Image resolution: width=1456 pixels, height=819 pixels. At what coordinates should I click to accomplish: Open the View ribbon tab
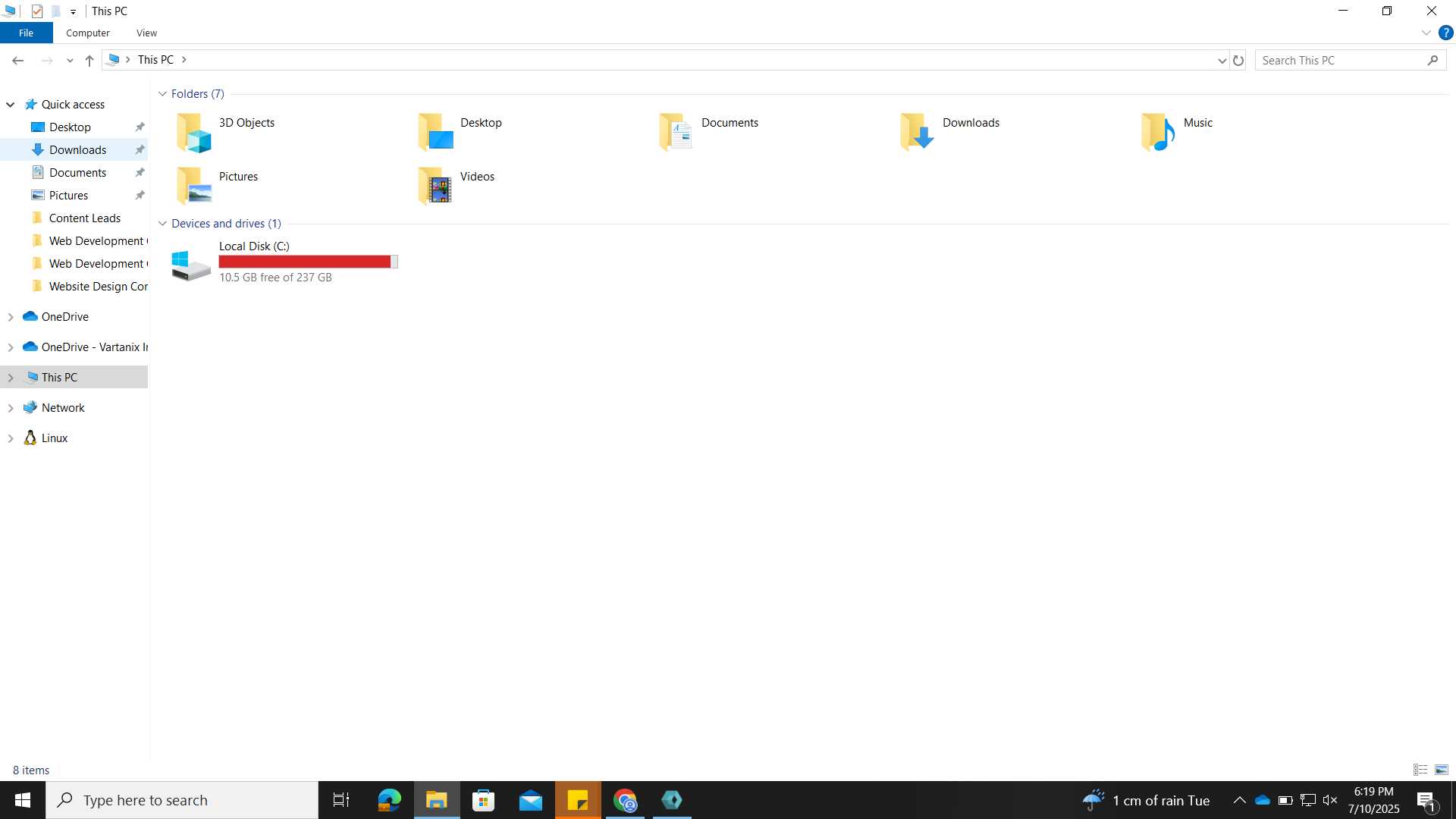point(146,33)
